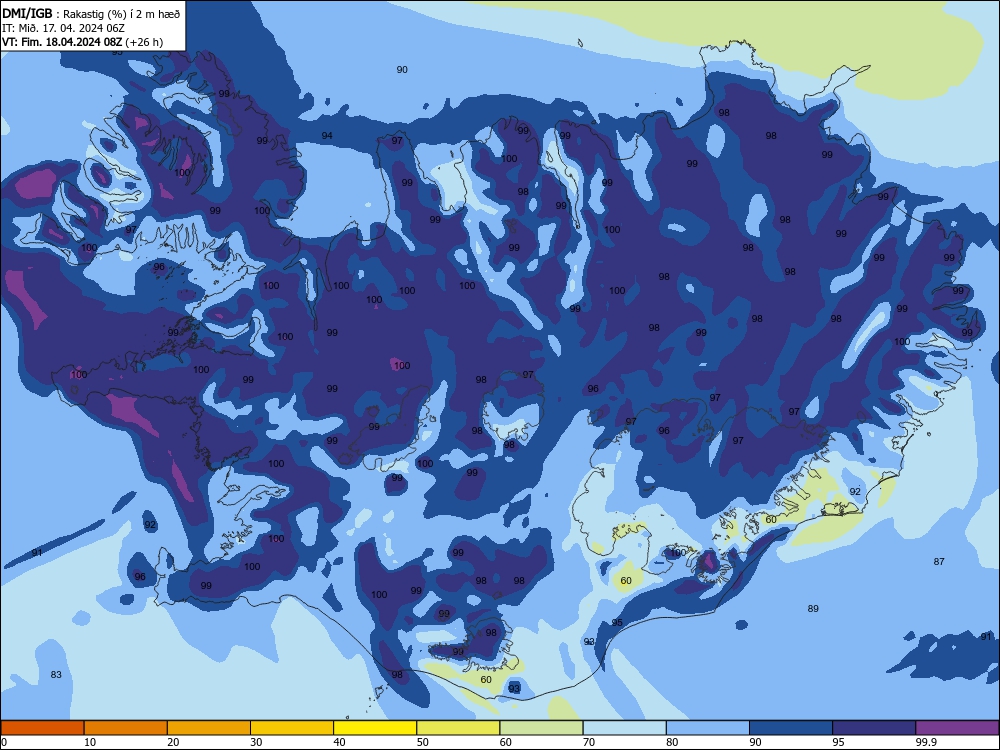Click the 0–10 dark orange legend swatch
This screenshot has width=1000, height=750.
click(43, 728)
